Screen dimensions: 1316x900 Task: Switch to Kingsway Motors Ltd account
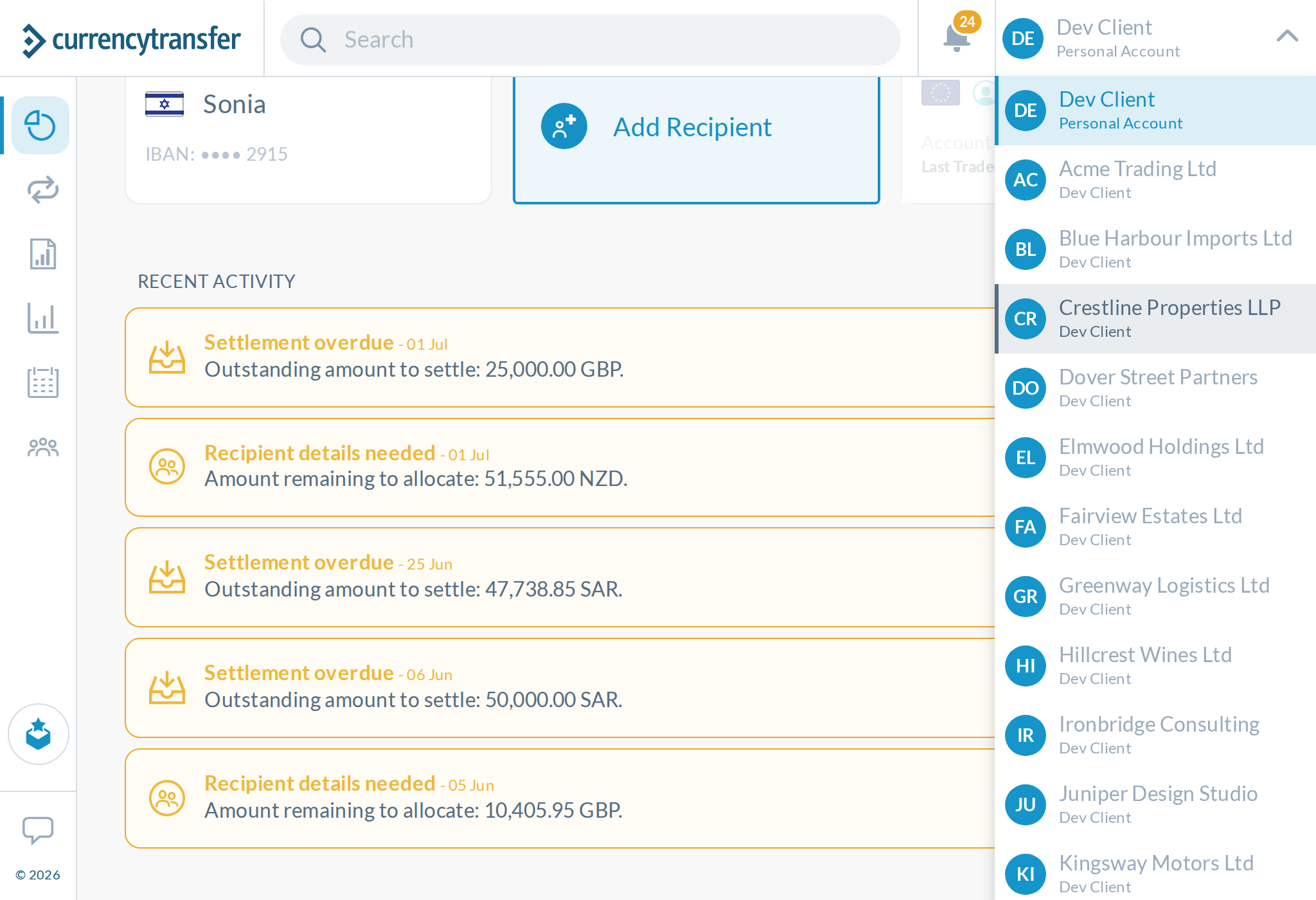tap(1155, 870)
